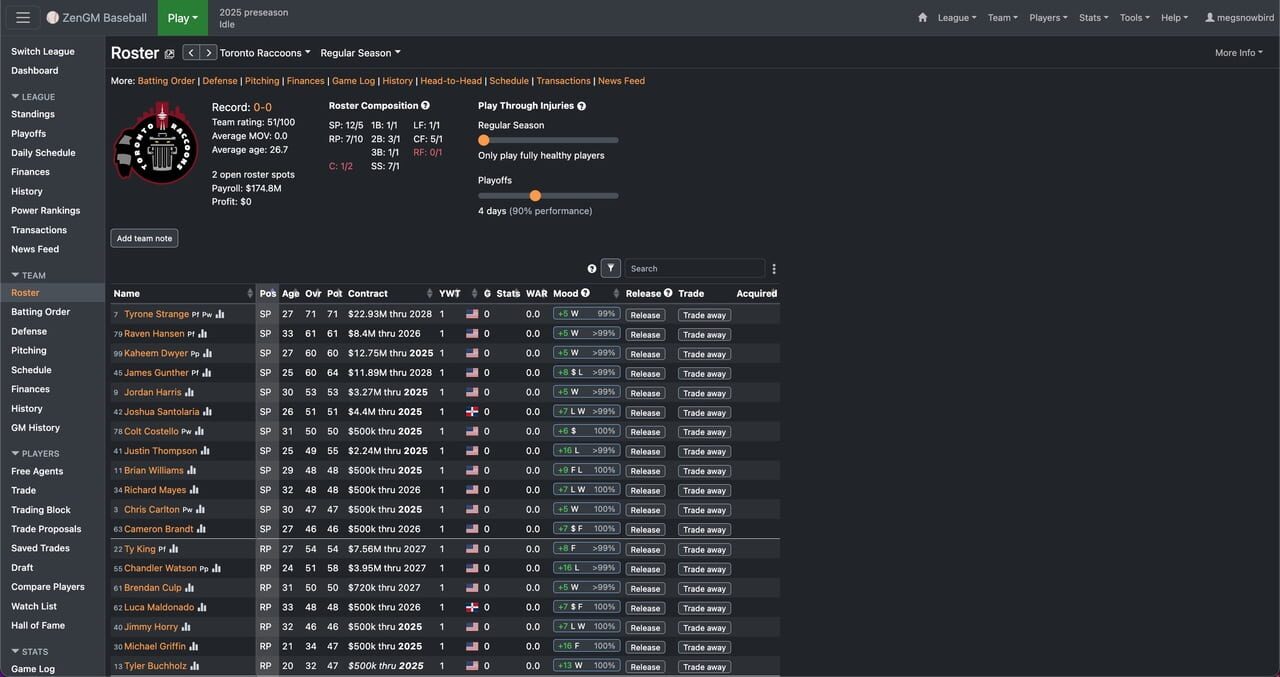This screenshot has width=1280, height=677.
Task: Click the previous-team arrow beside Roster
Action: [x=190, y=52]
